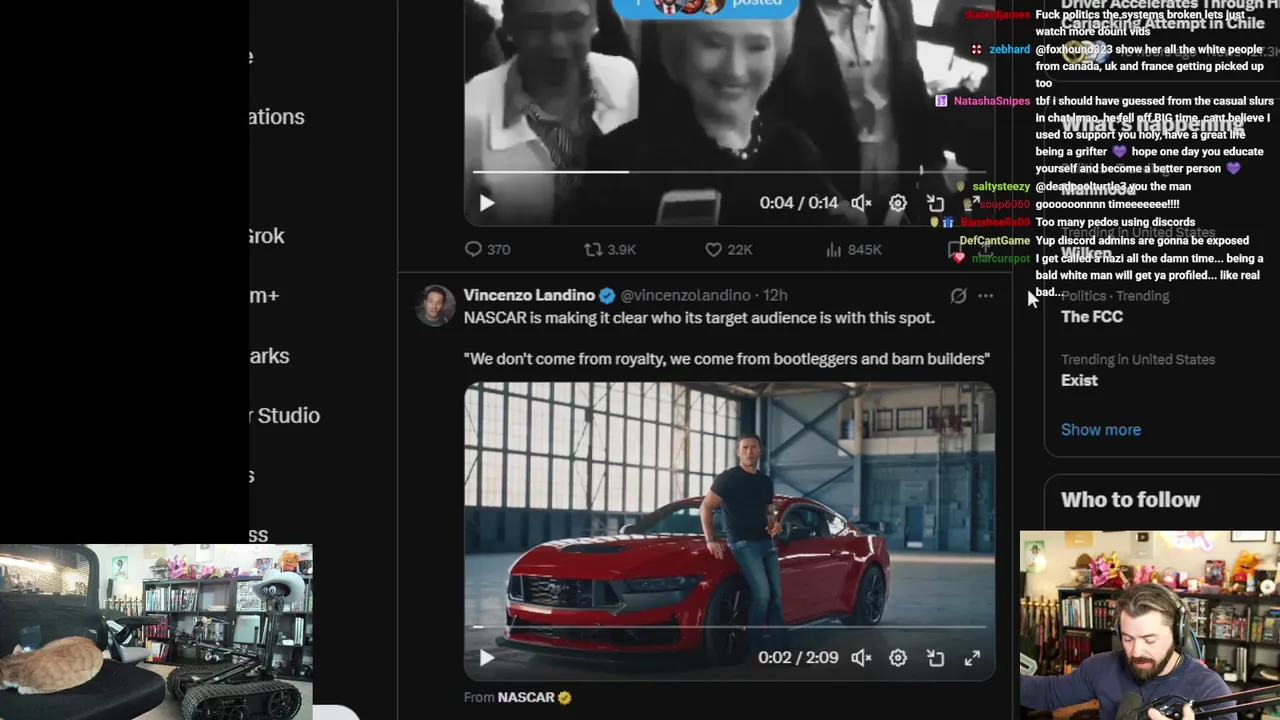This screenshot has width=1280, height=720.
Task: Play the top video at 0:04
Action: click(x=487, y=203)
